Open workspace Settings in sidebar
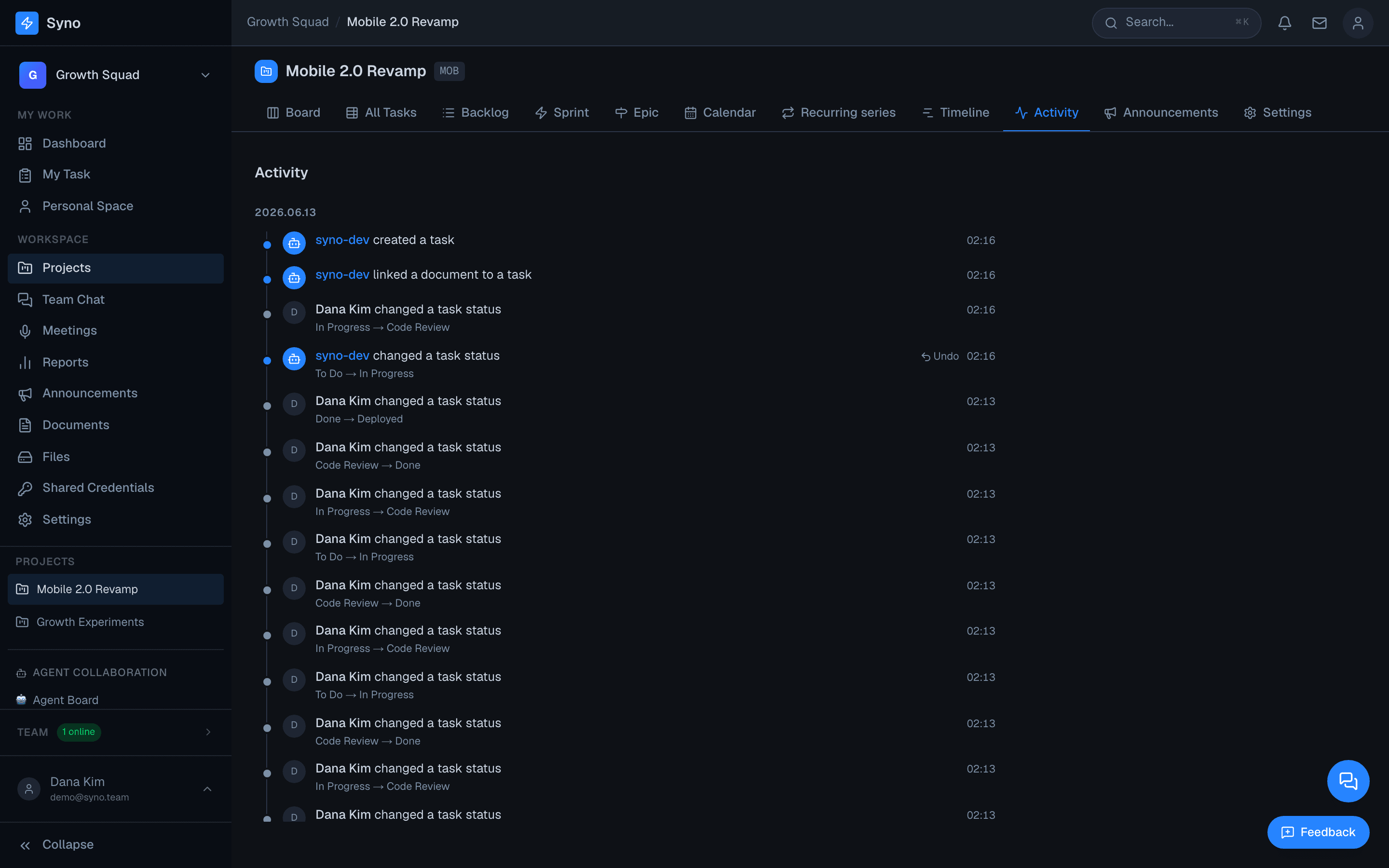Viewport: 1389px width, 868px height. coord(115,519)
